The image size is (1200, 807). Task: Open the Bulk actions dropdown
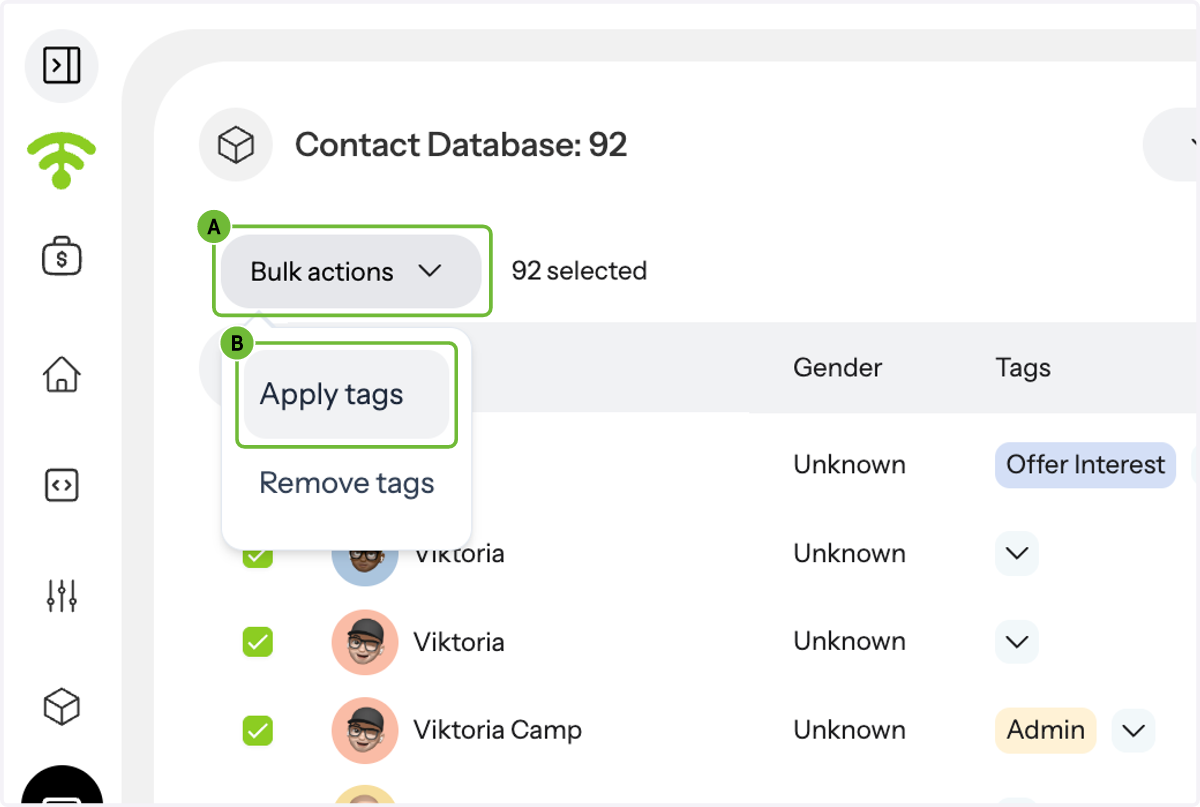tap(351, 271)
